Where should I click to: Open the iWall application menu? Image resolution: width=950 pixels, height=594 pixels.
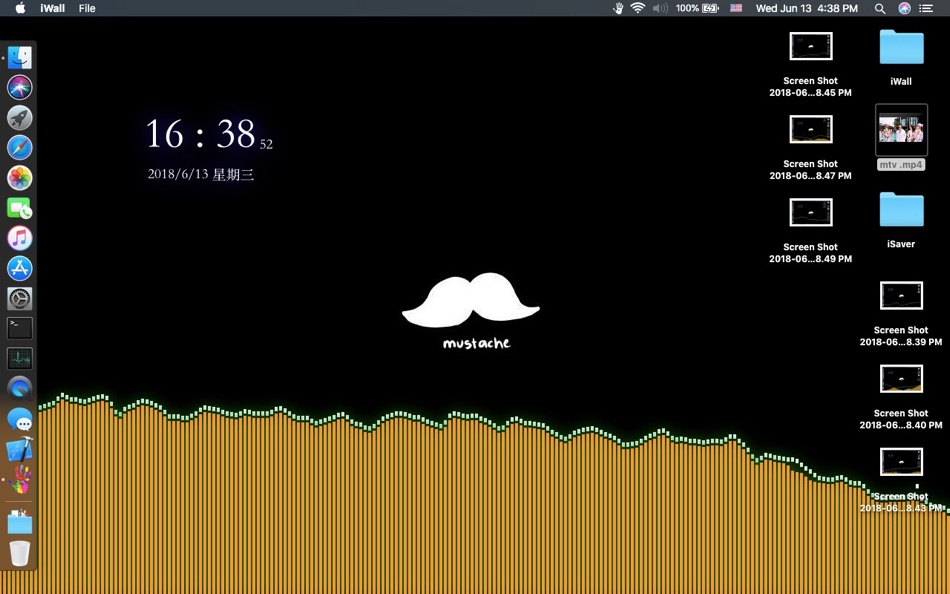[52, 8]
